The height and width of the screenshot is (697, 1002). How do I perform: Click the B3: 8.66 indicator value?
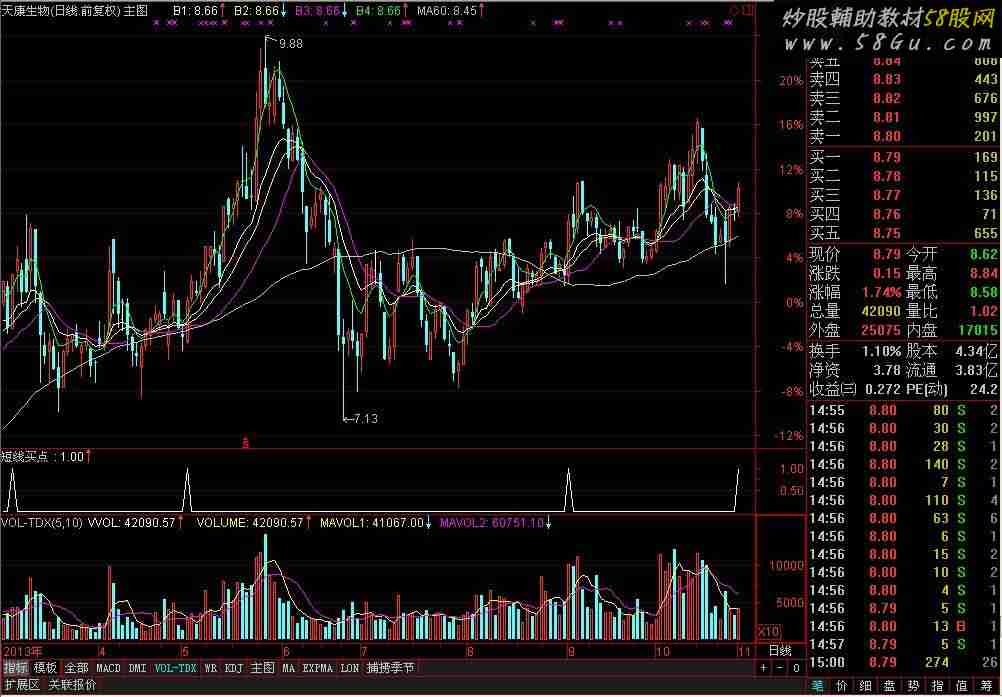(x=317, y=10)
